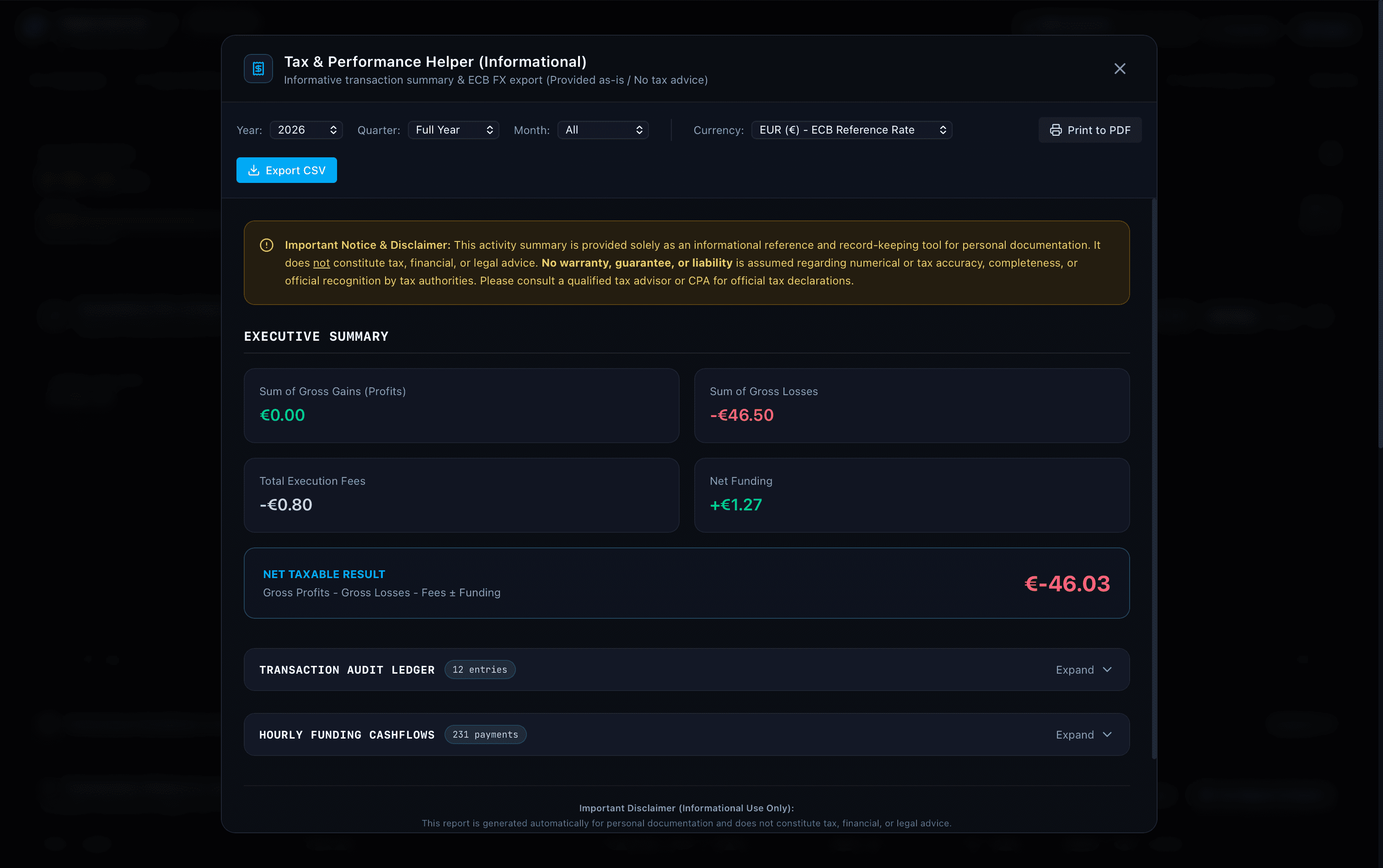This screenshot has height=868, width=1383.
Task: Open the Year dropdown showing 2026
Action: tap(306, 130)
